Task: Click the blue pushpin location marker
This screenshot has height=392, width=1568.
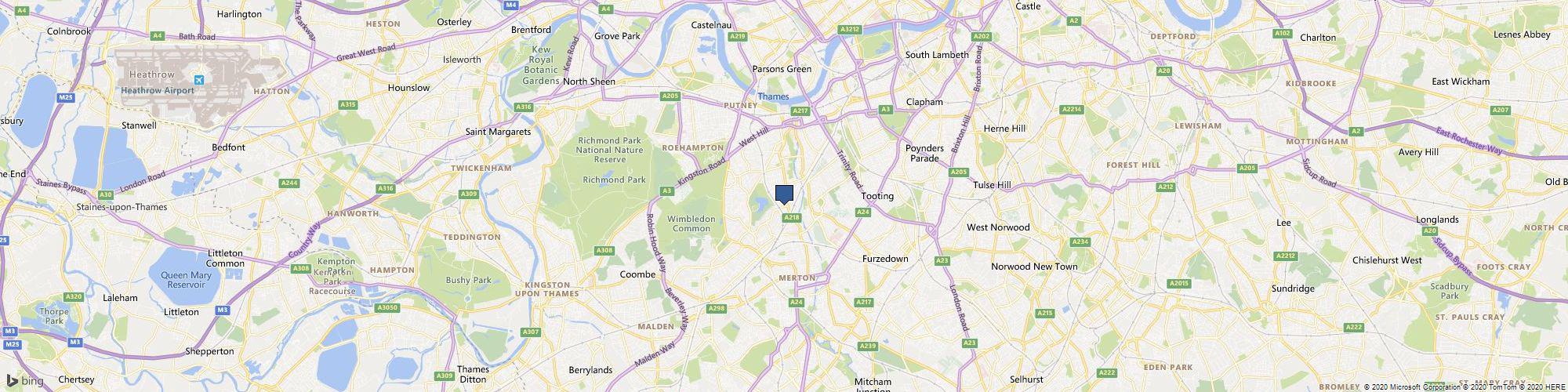Action: pos(784,194)
